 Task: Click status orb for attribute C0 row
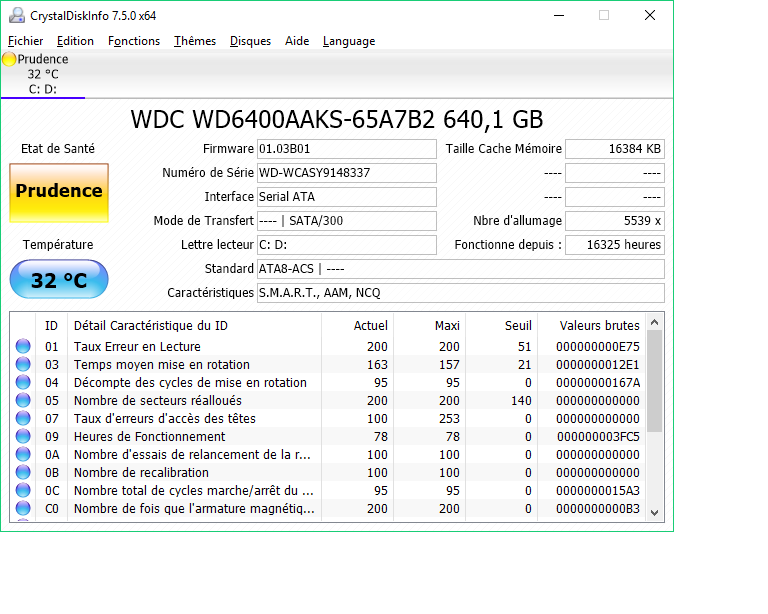23,508
